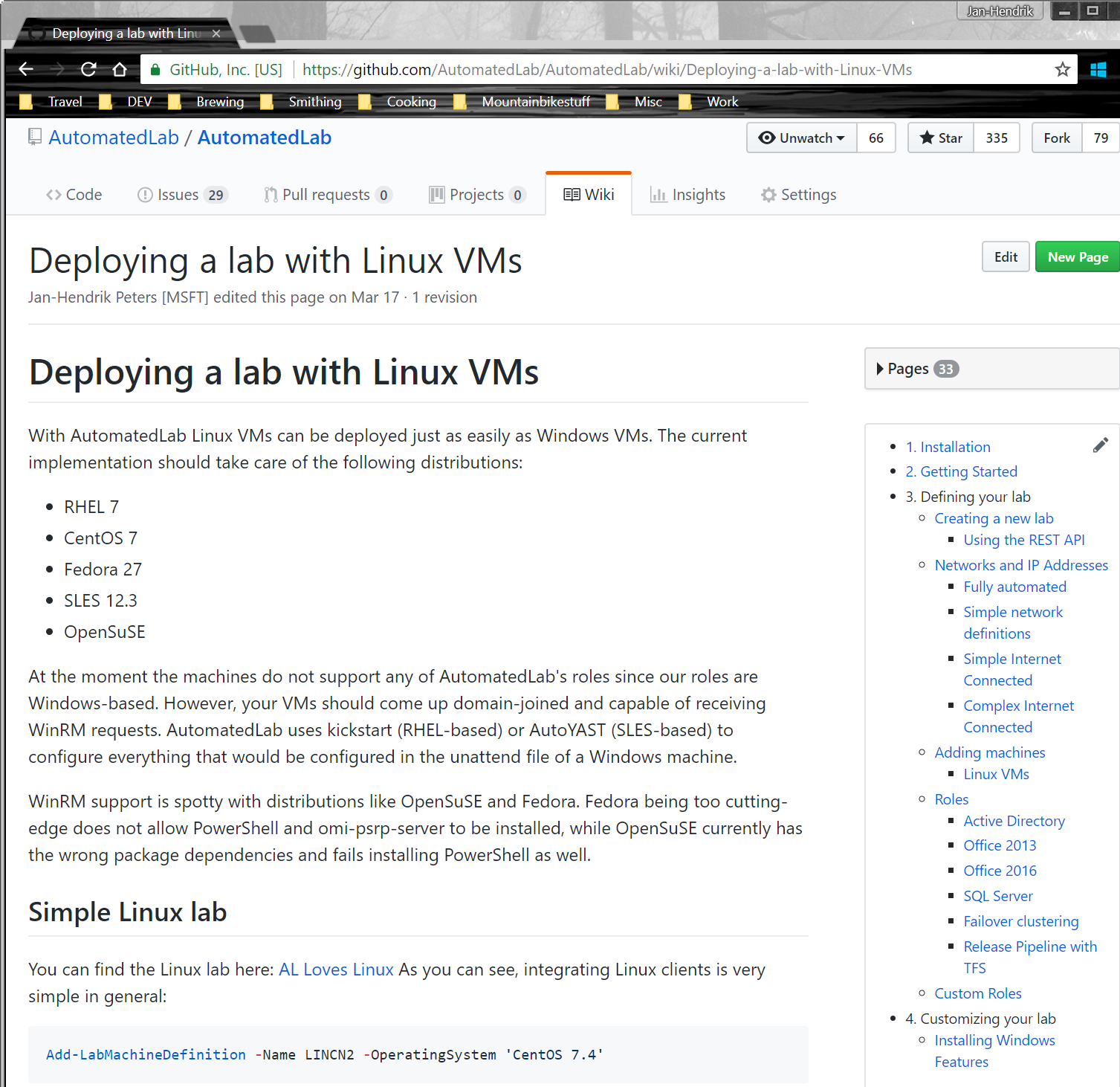Reload the page with refresh icon
The height and width of the screenshot is (1087, 1120).
(88, 69)
